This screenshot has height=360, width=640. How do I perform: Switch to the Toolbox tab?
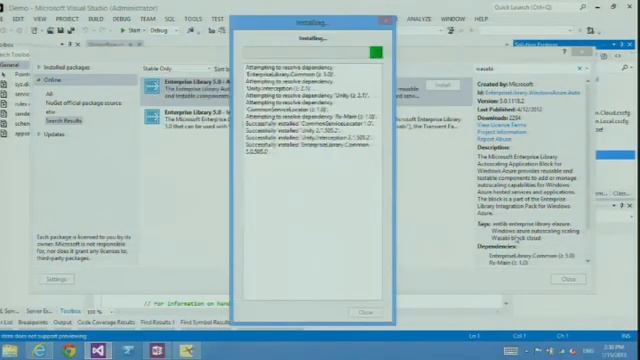tap(70, 311)
